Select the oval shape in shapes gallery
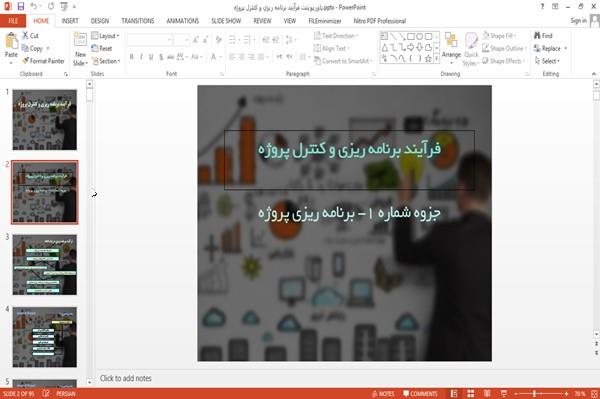 tap(420, 36)
